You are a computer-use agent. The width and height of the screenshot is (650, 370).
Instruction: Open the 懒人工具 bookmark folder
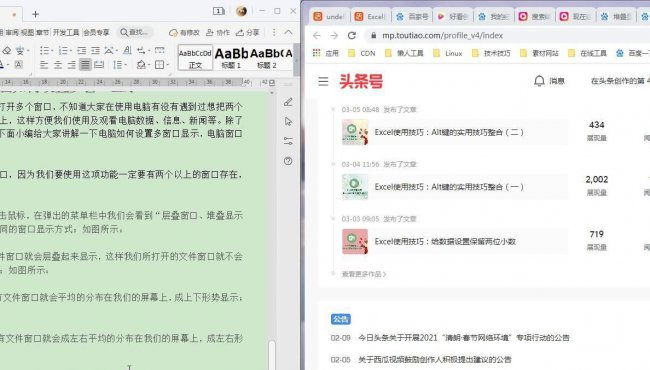point(404,53)
